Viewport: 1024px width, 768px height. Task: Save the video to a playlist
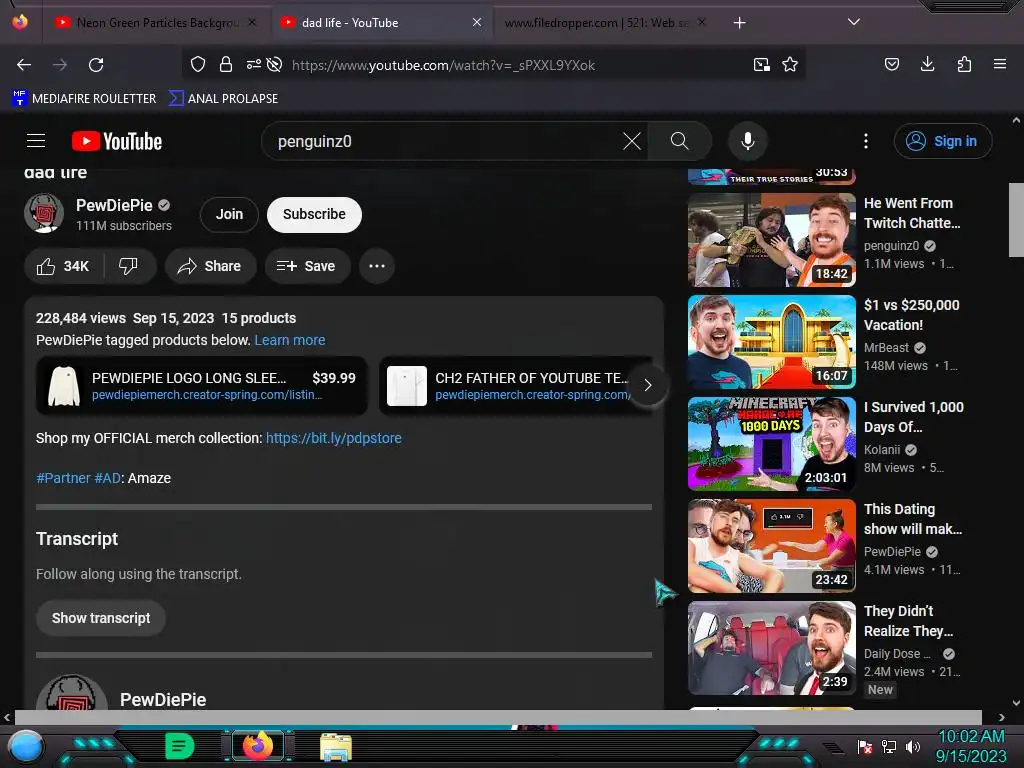306,266
